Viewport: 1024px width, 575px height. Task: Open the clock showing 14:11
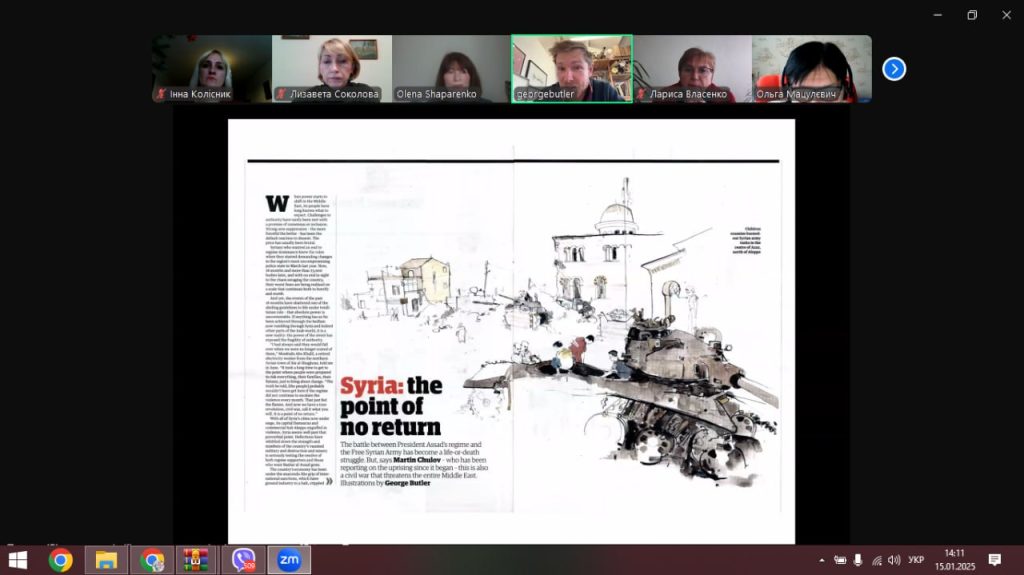coord(954,560)
